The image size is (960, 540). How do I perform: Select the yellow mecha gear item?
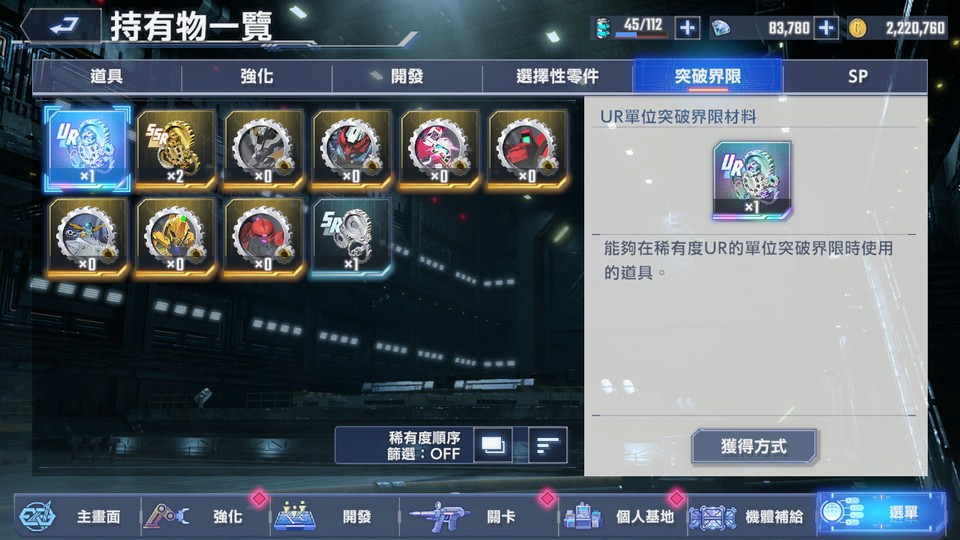[175, 237]
